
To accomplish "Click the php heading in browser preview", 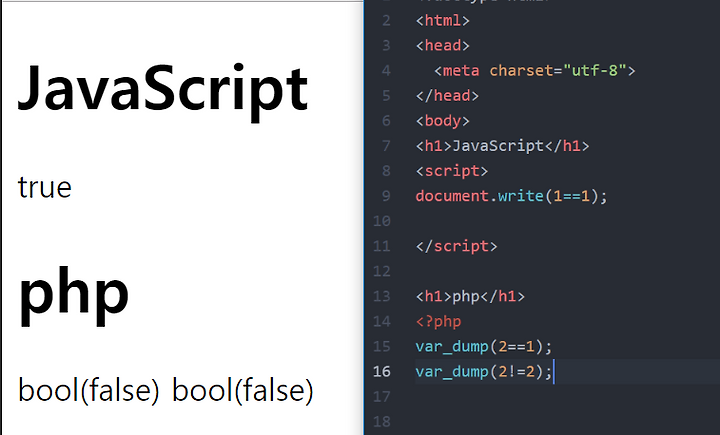I will (x=73, y=295).
